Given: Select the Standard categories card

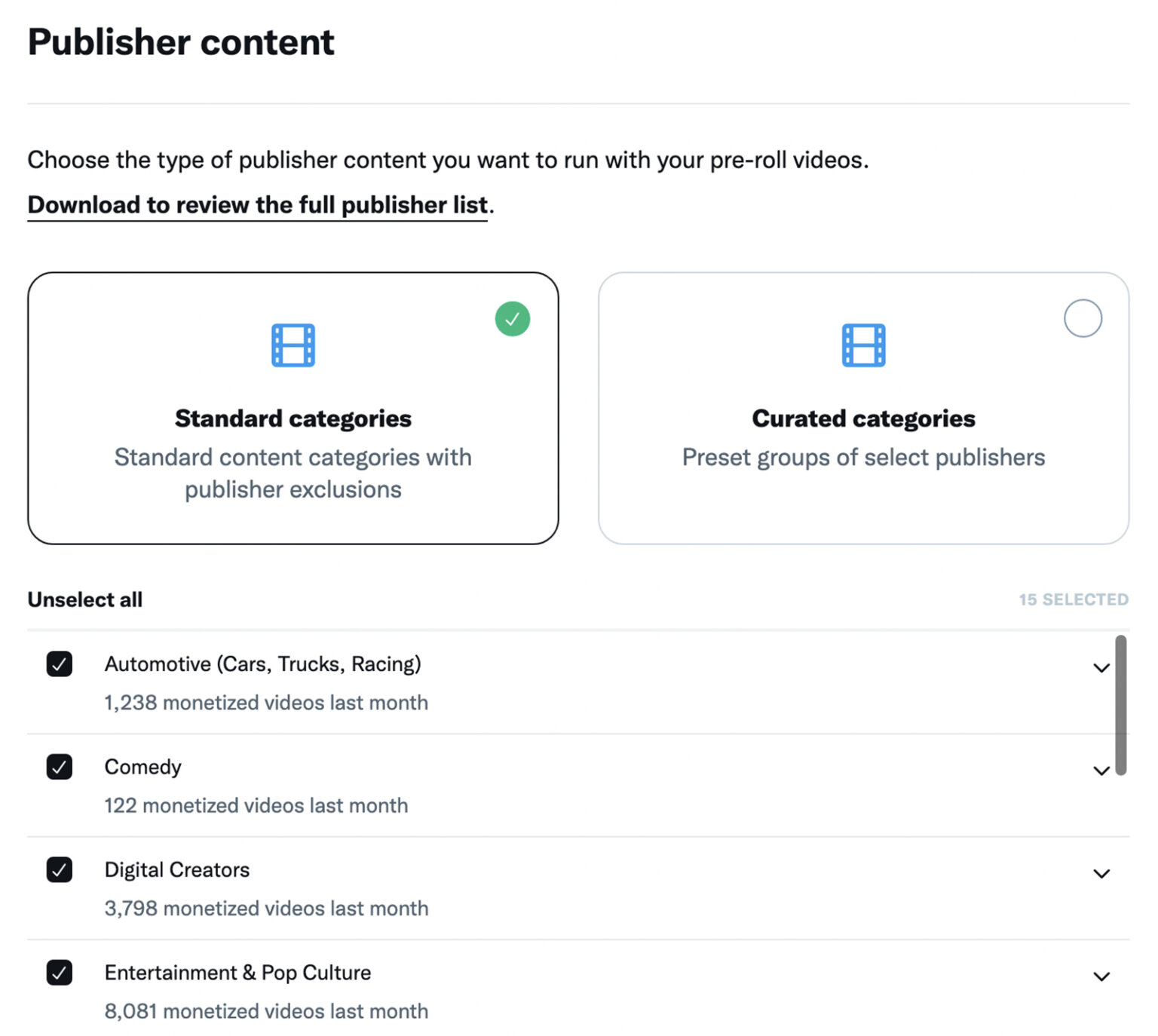Looking at the screenshot, I should [293, 407].
